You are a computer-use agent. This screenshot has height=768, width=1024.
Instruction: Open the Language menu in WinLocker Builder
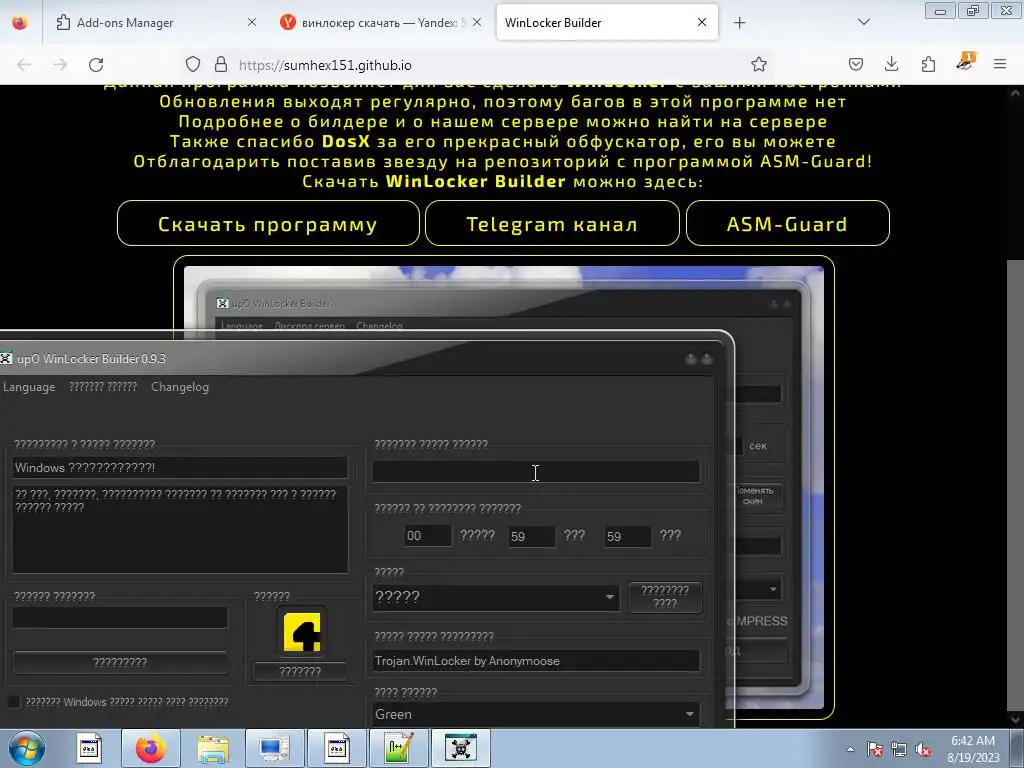coord(29,387)
